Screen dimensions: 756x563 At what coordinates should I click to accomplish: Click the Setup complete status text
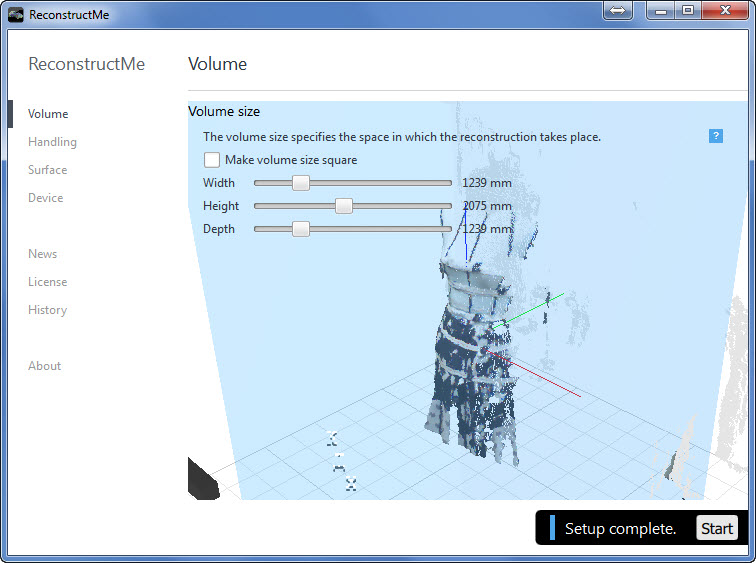(620, 528)
